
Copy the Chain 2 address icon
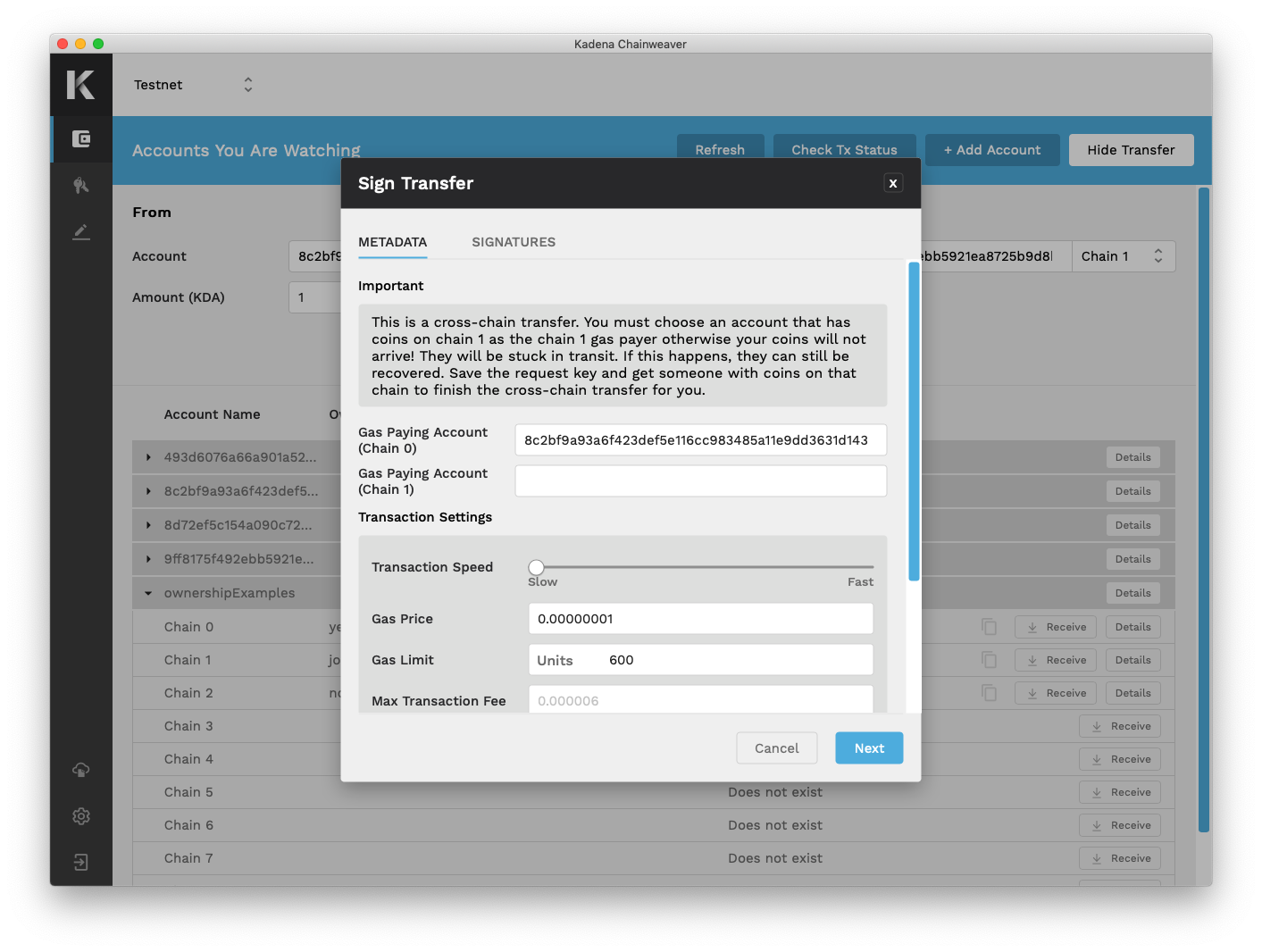coord(989,693)
